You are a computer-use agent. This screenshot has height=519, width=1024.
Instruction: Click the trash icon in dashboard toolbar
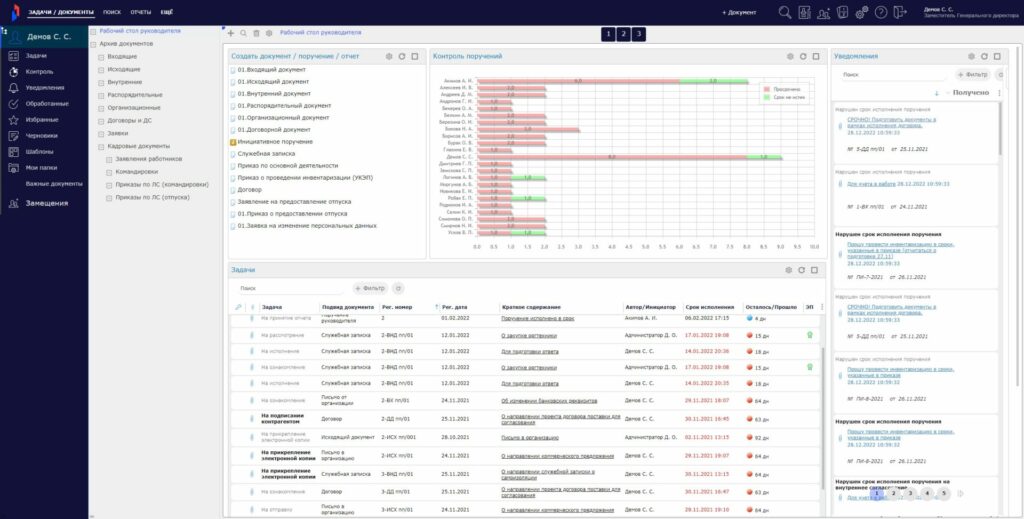coord(256,33)
